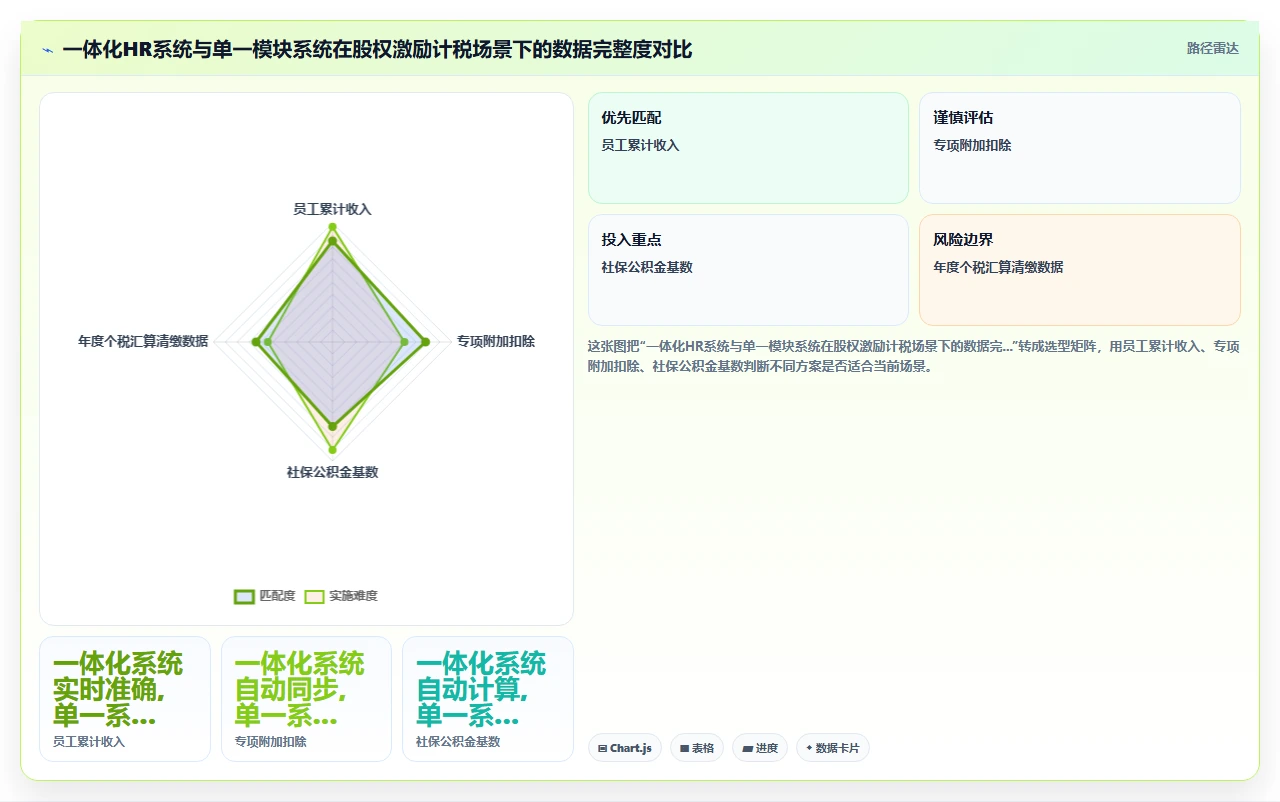
Task: Click the radar axis label 专项附加扣除
Action: (x=496, y=341)
